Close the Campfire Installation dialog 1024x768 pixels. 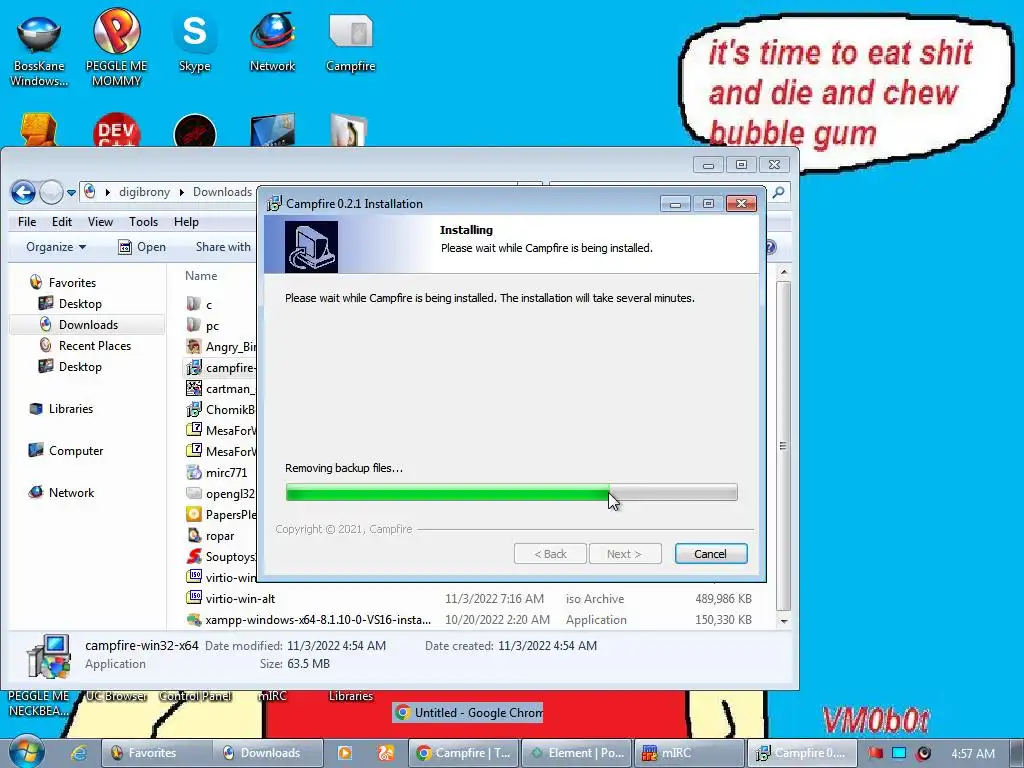pos(741,204)
